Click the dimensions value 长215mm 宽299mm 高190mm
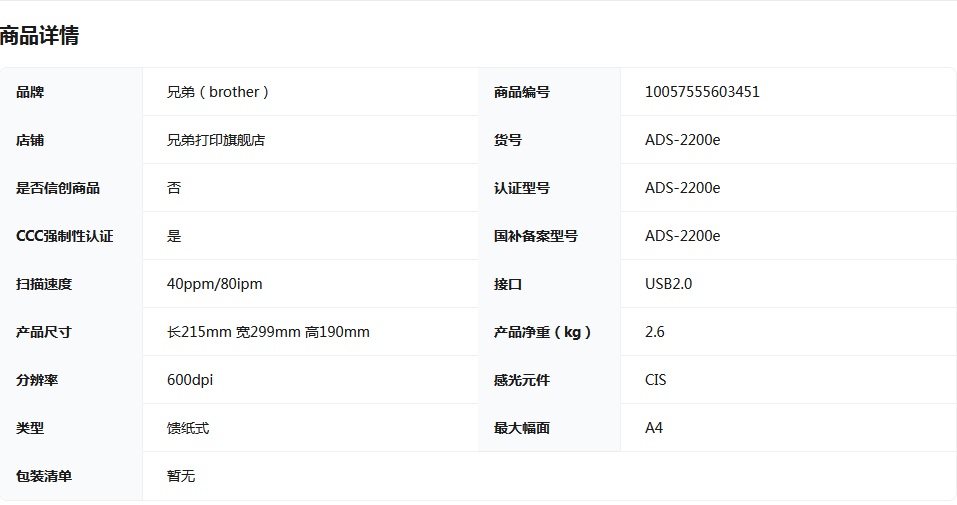This screenshot has height=505, width=957. (268, 332)
